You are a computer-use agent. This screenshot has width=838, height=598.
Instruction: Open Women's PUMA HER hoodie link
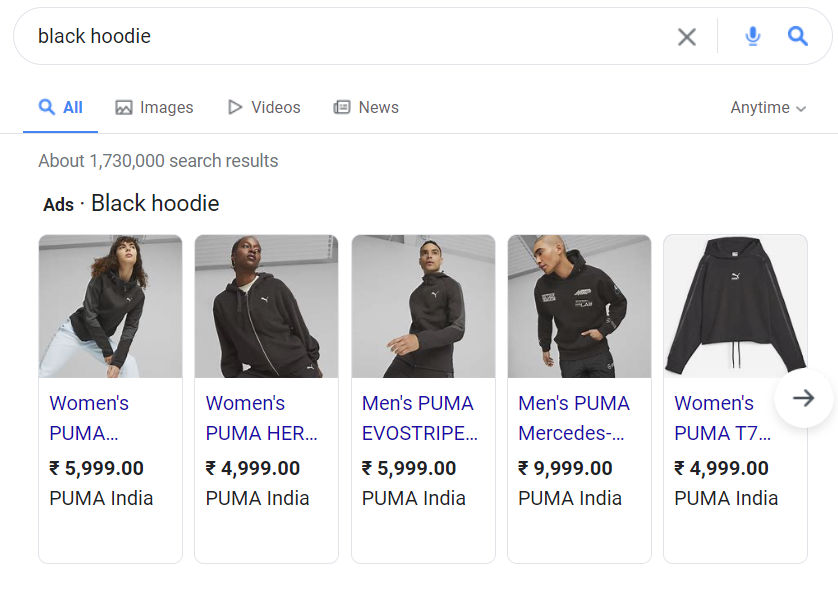pyautogui.click(x=262, y=418)
